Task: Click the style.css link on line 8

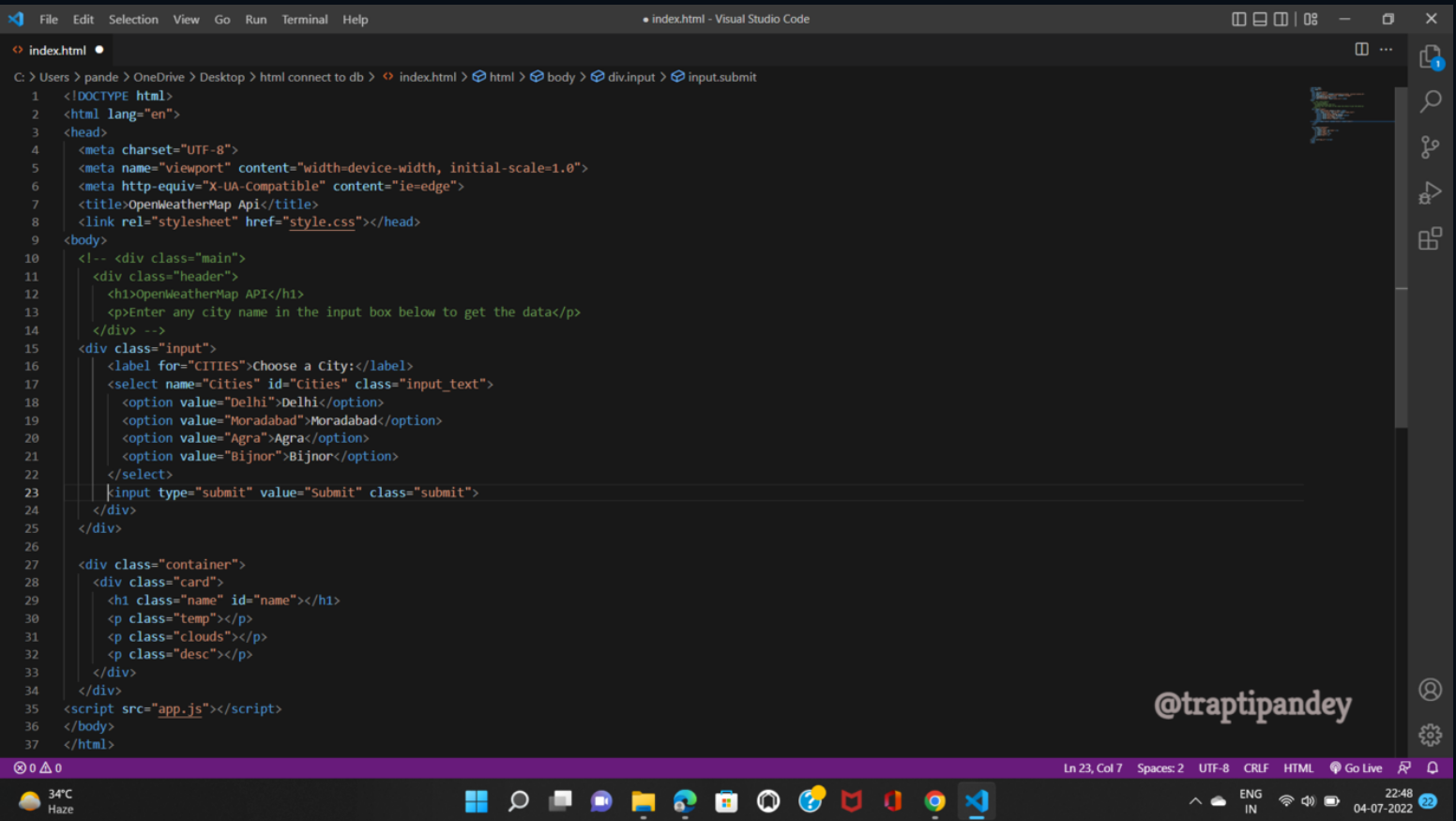Action: coord(322,222)
